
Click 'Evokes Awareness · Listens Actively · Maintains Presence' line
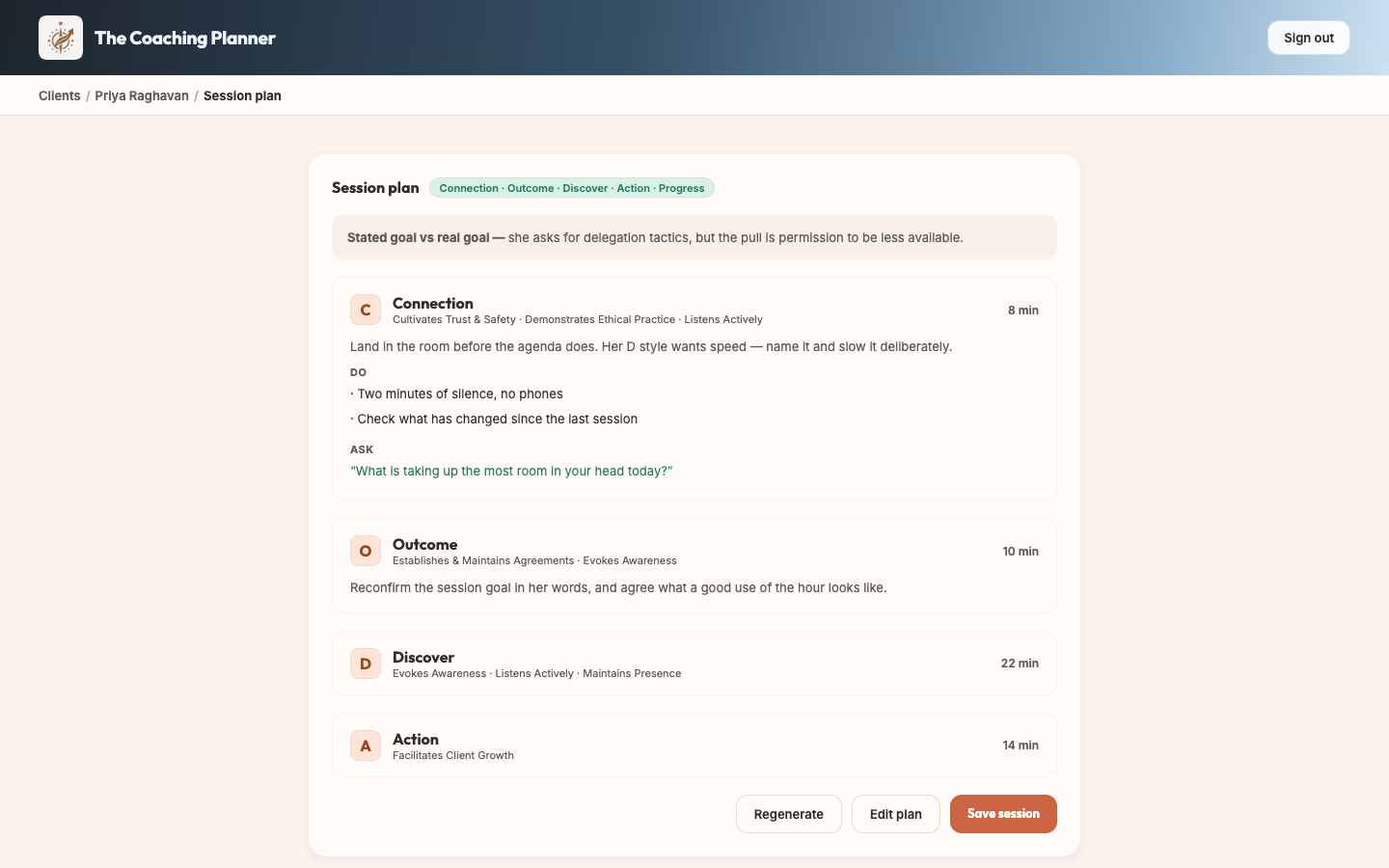coord(536,673)
